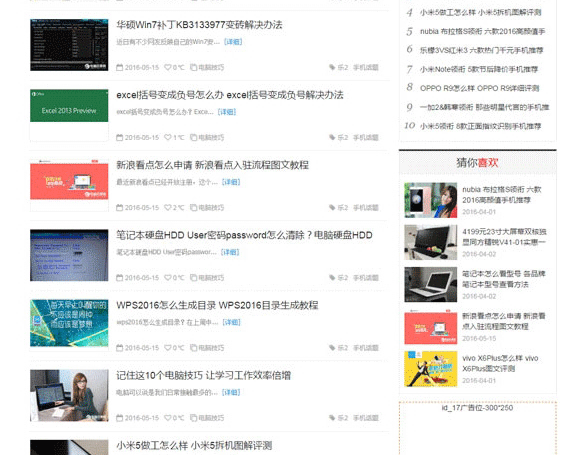Click category icon on excel括号变成负号 article
The height and width of the screenshot is (455, 587).
pyautogui.click(x=194, y=137)
